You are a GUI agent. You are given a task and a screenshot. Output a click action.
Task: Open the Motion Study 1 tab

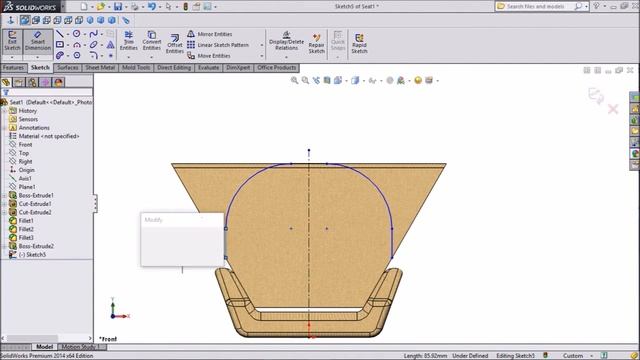pos(81,347)
